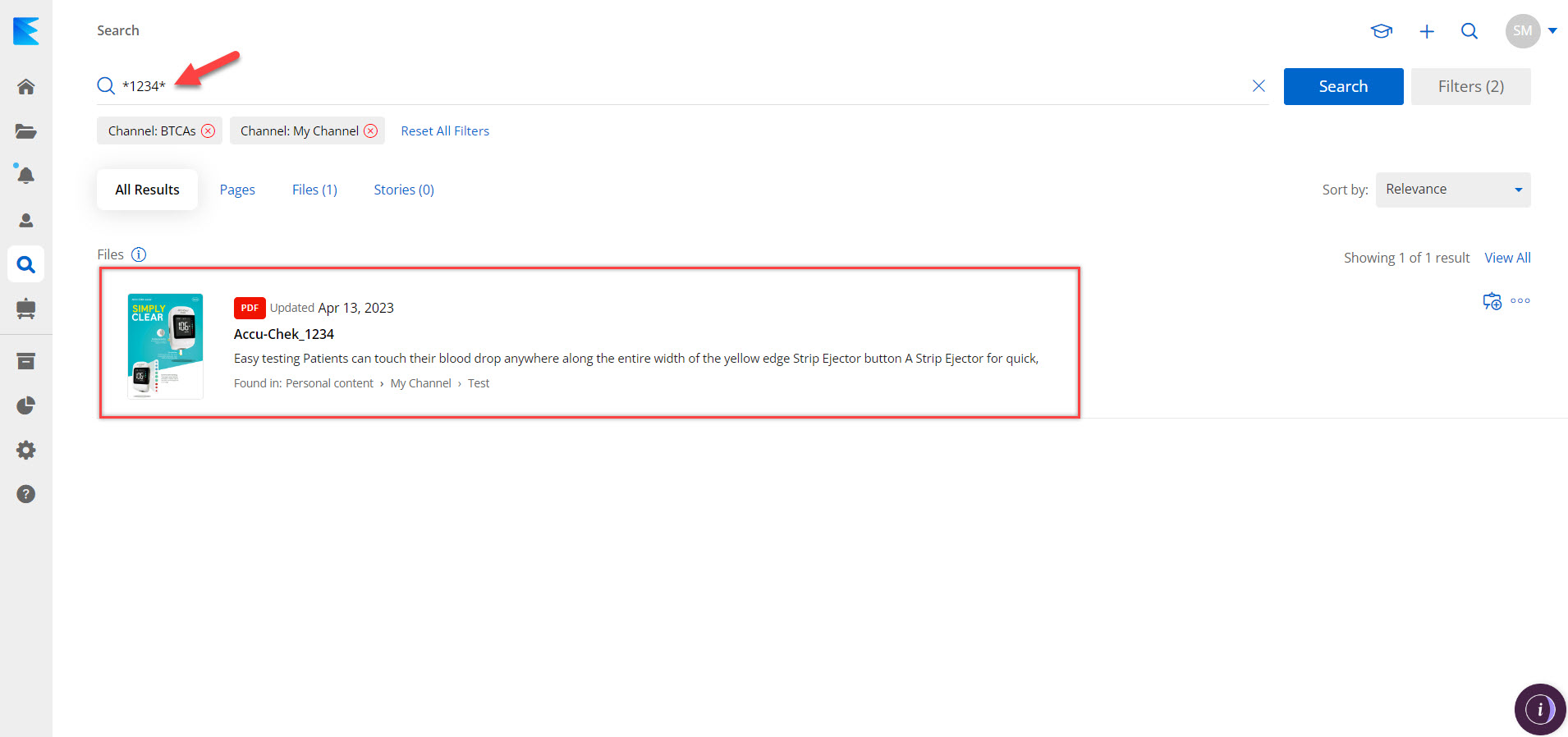Image resolution: width=1568 pixels, height=737 pixels.
Task: Click the app logo in the sidebar
Action: pos(26,31)
